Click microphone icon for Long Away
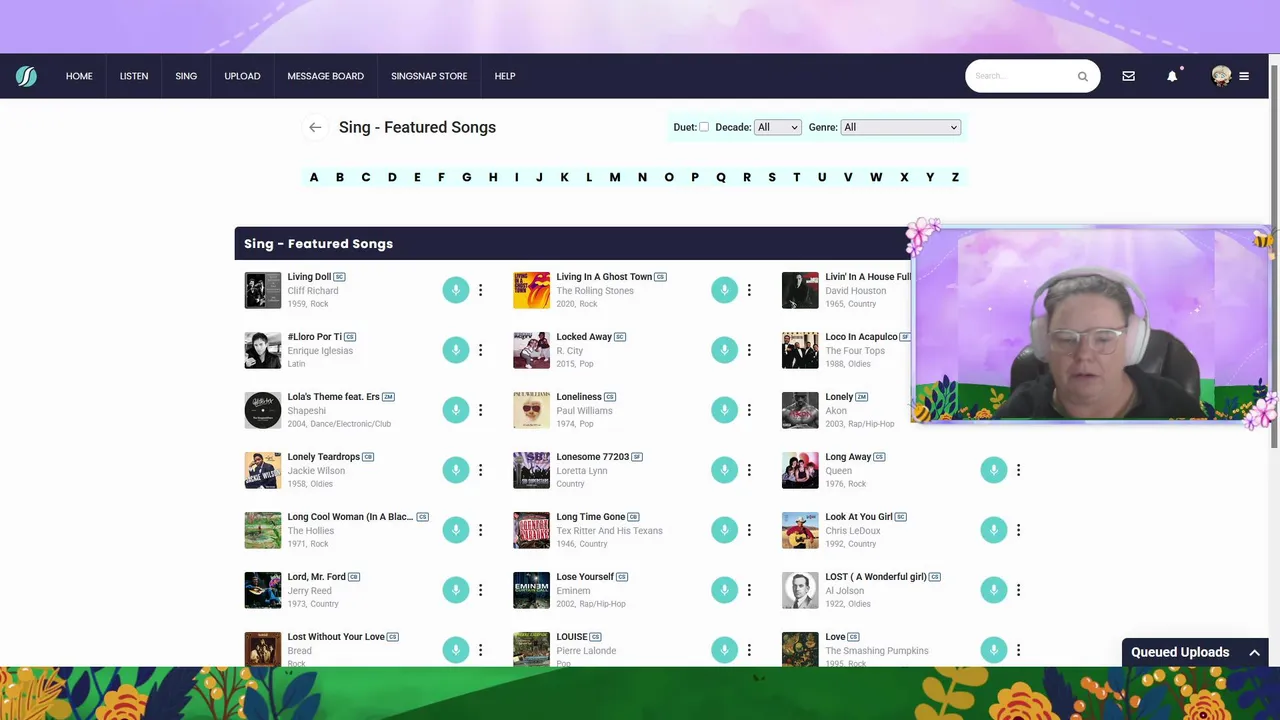Screen dimensions: 1280x720 click(x=994, y=470)
